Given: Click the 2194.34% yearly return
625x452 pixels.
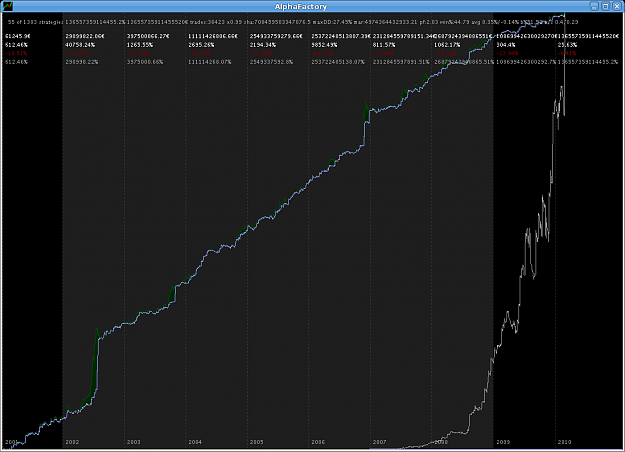Looking at the screenshot, I should [263, 45].
